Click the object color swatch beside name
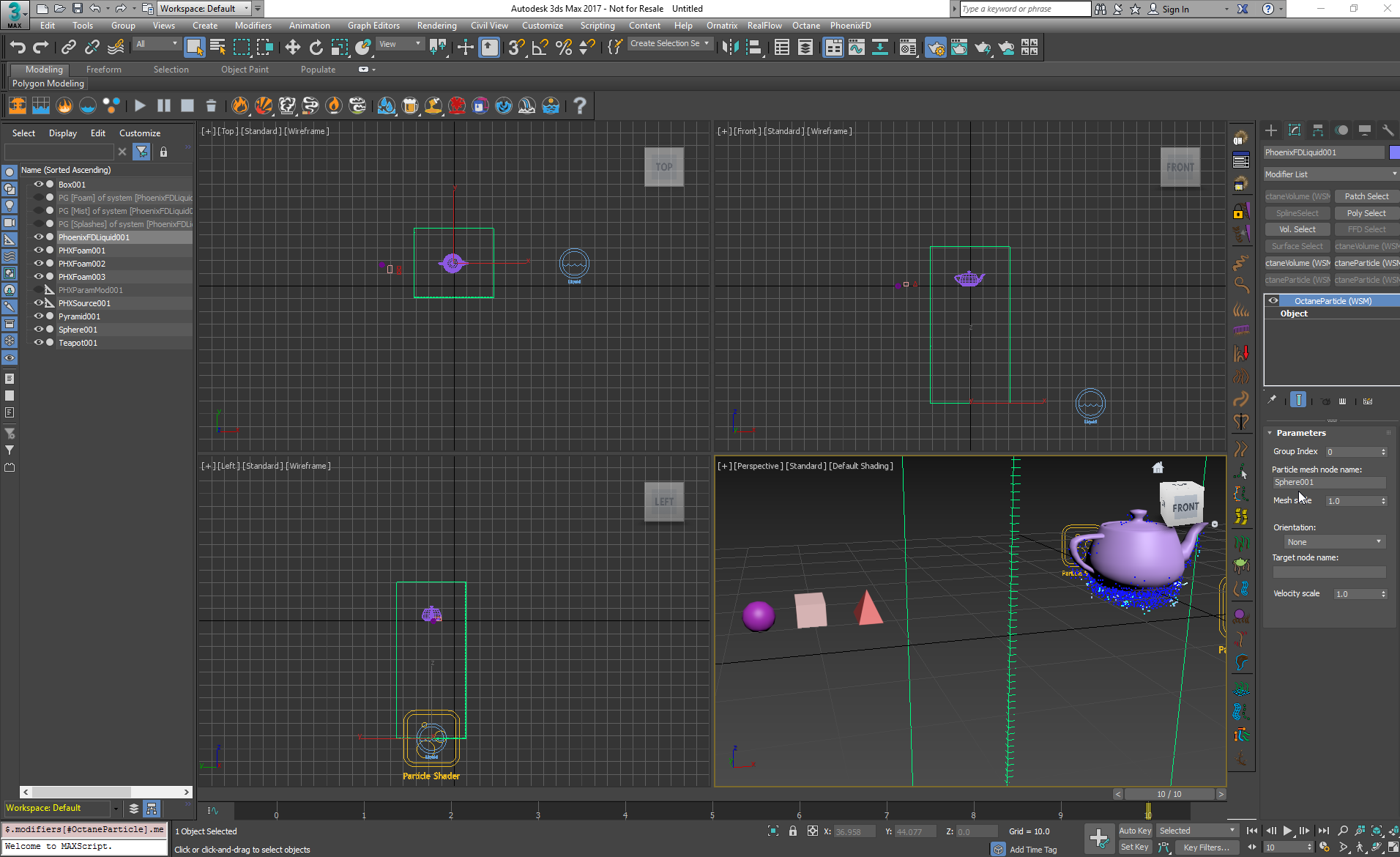 1394,152
